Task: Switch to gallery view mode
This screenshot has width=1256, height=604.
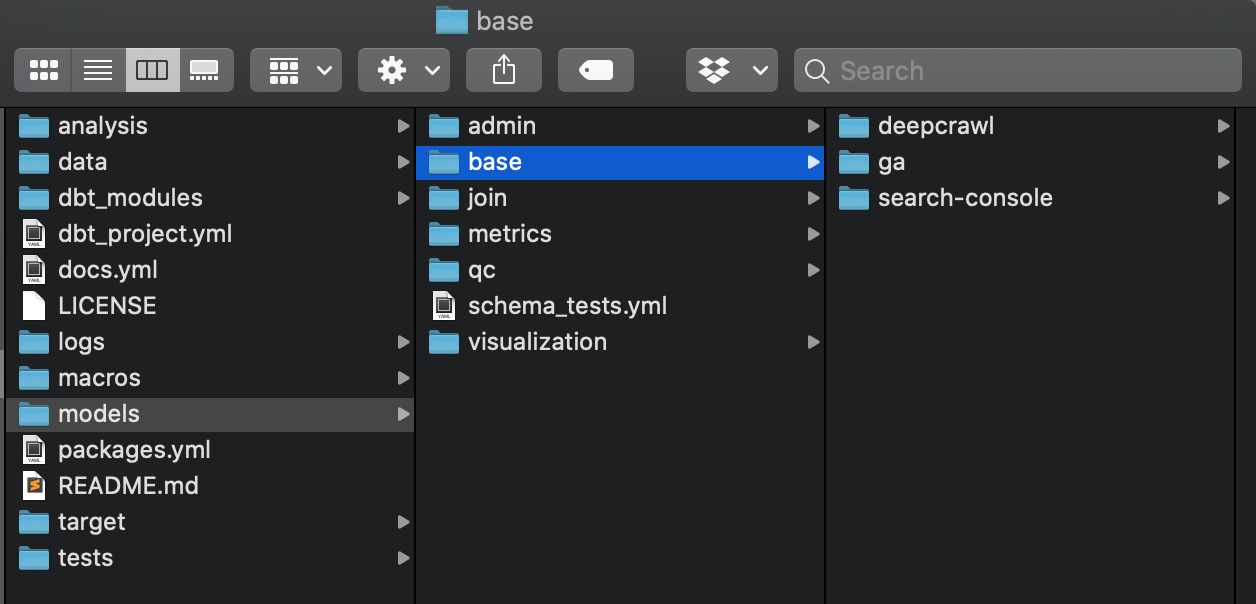Action: click(205, 70)
